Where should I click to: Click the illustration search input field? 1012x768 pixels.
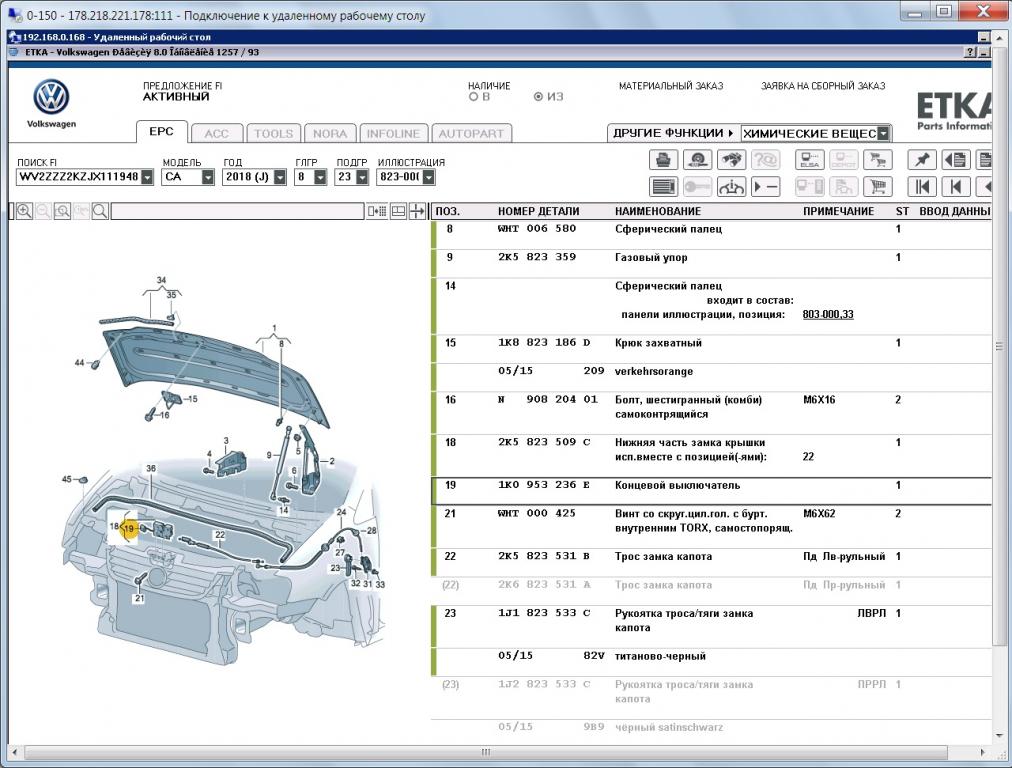click(x=238, y=211)
